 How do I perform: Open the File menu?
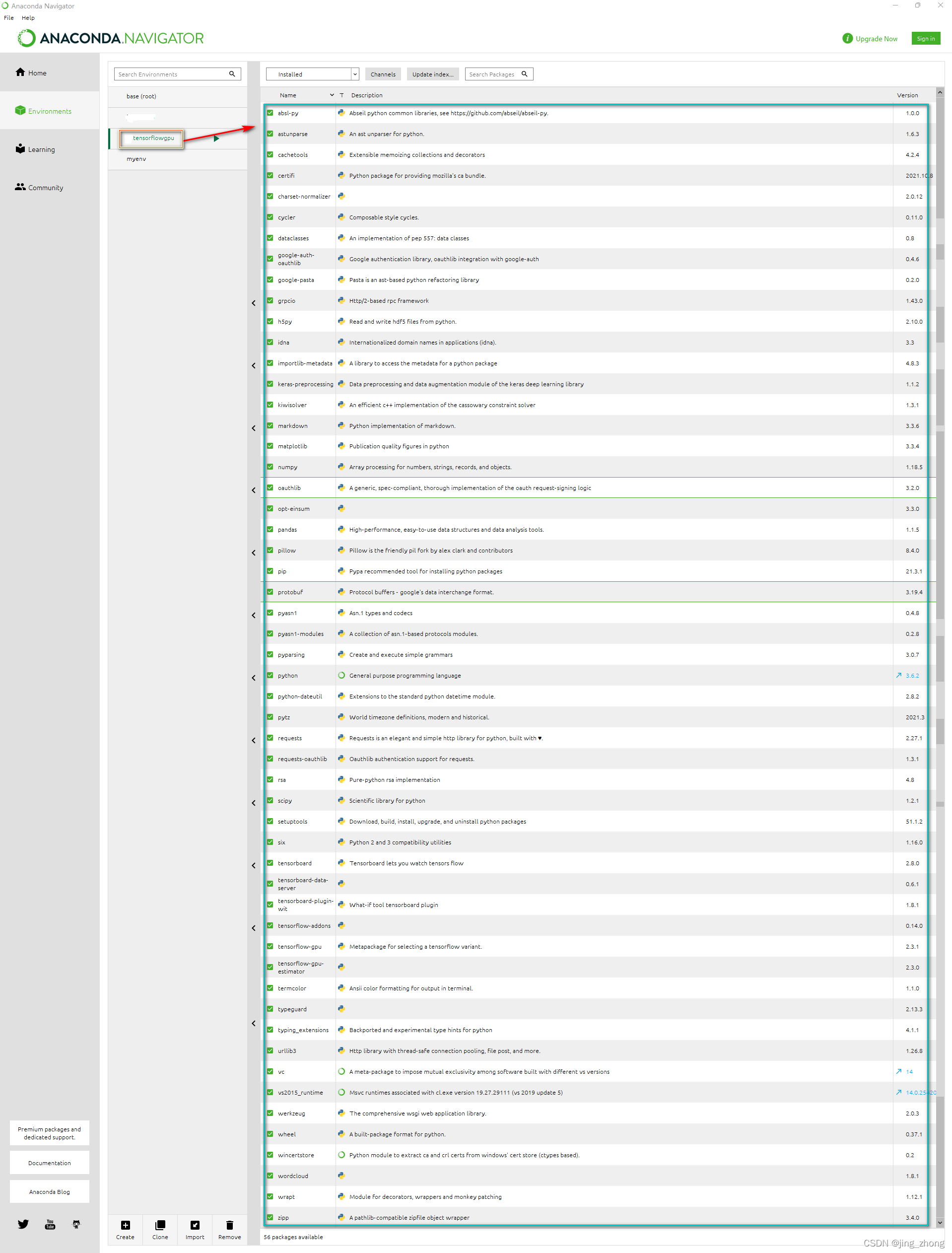pos(8,17)
